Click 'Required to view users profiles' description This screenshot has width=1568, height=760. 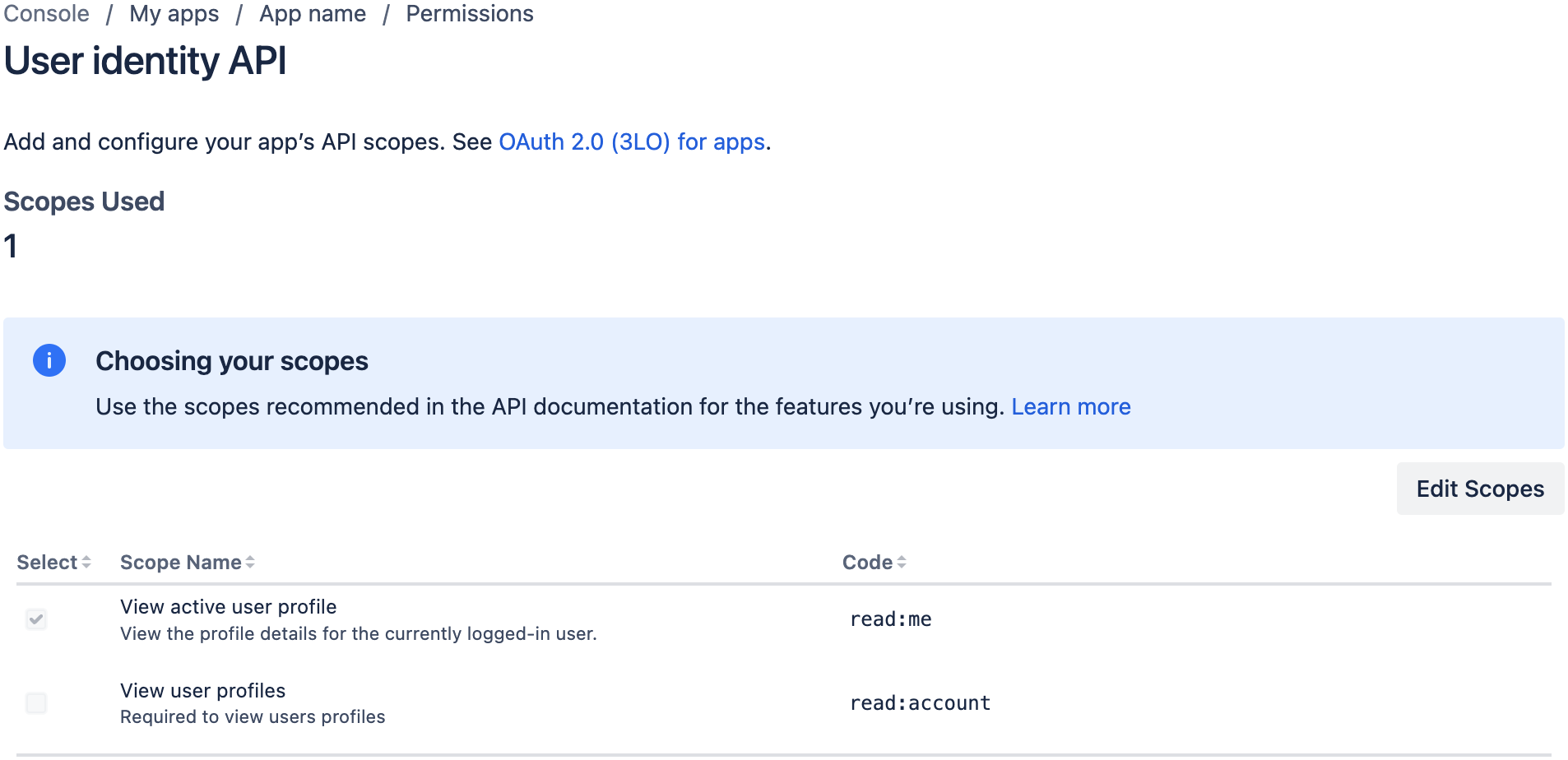pos(253,717)
